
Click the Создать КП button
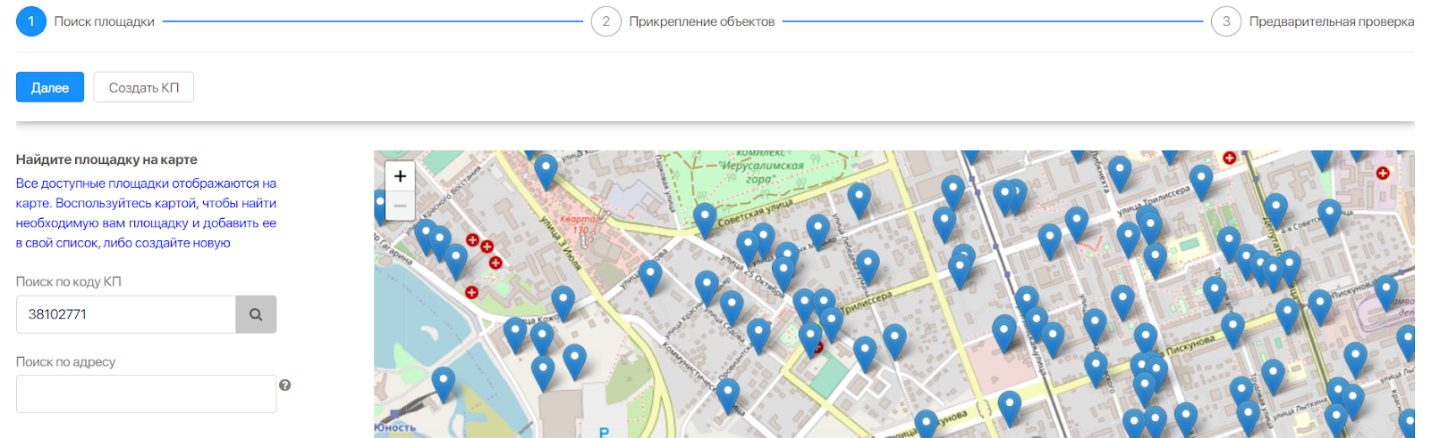(x=143, y=87)
